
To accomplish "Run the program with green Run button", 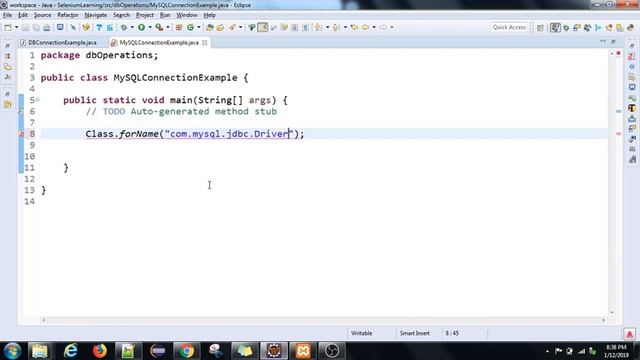I will click(141, 27).
